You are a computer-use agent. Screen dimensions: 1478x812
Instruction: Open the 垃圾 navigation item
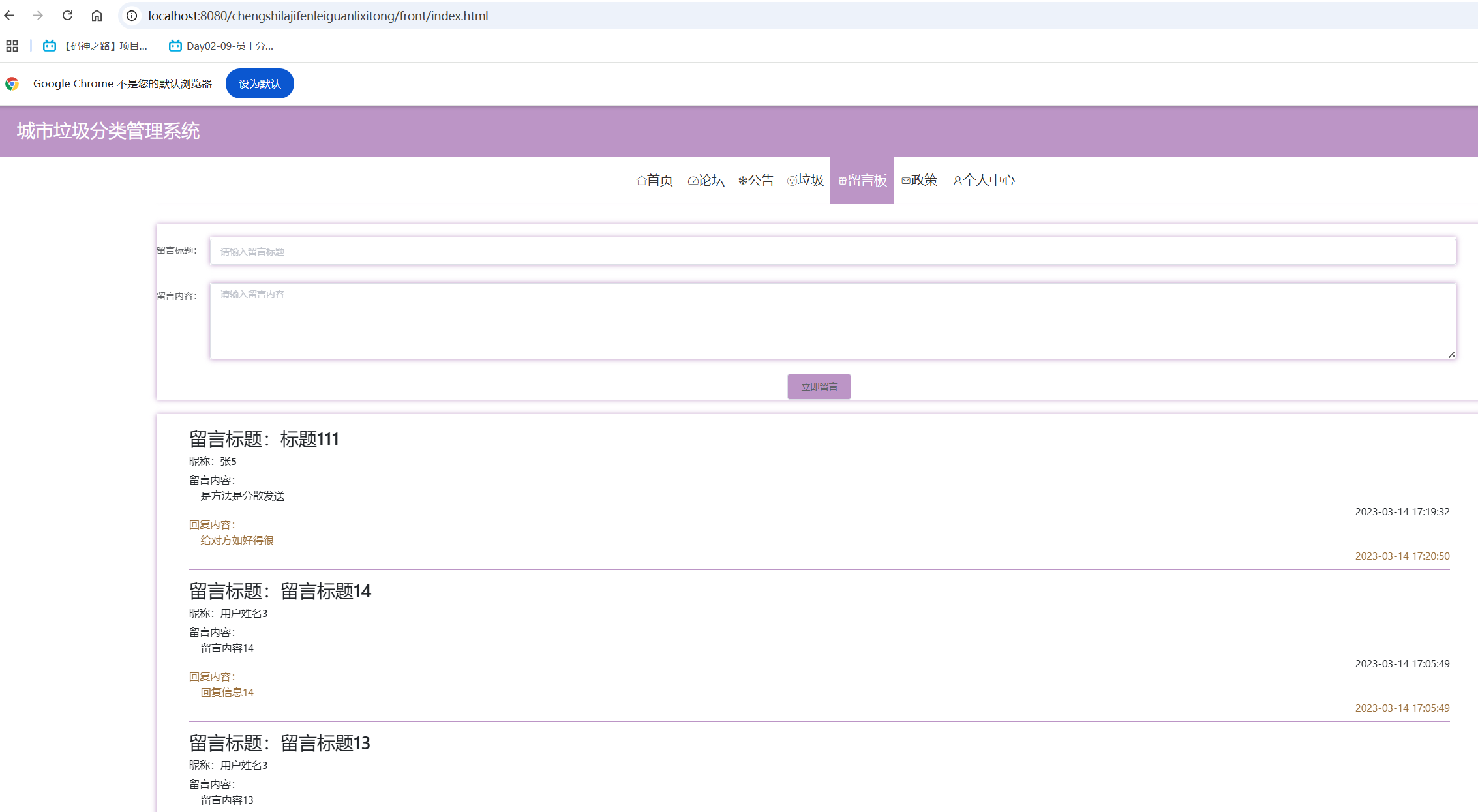(x=806, y=180)
